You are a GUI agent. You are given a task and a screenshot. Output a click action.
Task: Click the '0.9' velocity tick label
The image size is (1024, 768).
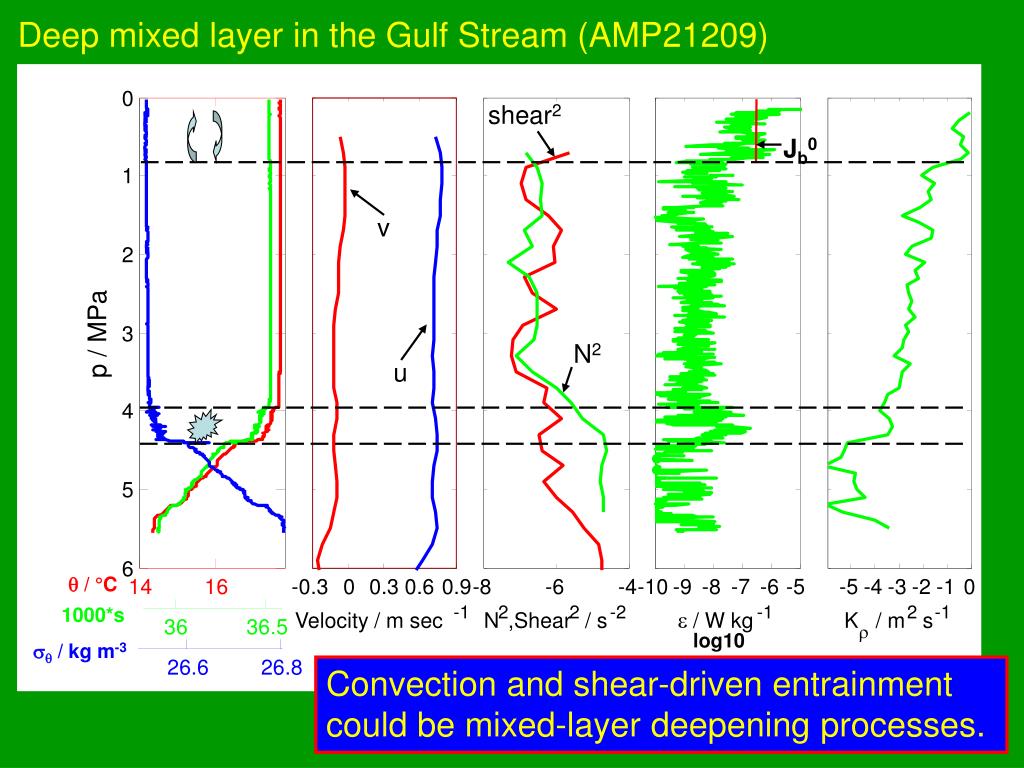click(456, 586)
